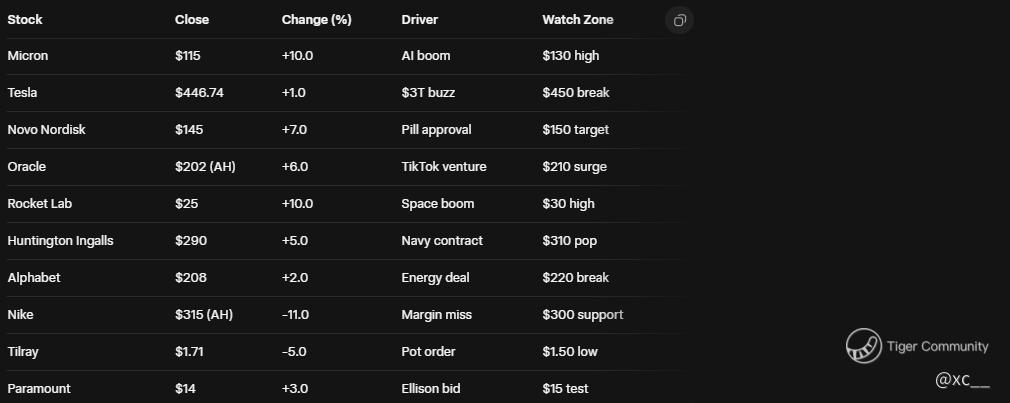
Task: Click the Driver column header
Action: 420,20
